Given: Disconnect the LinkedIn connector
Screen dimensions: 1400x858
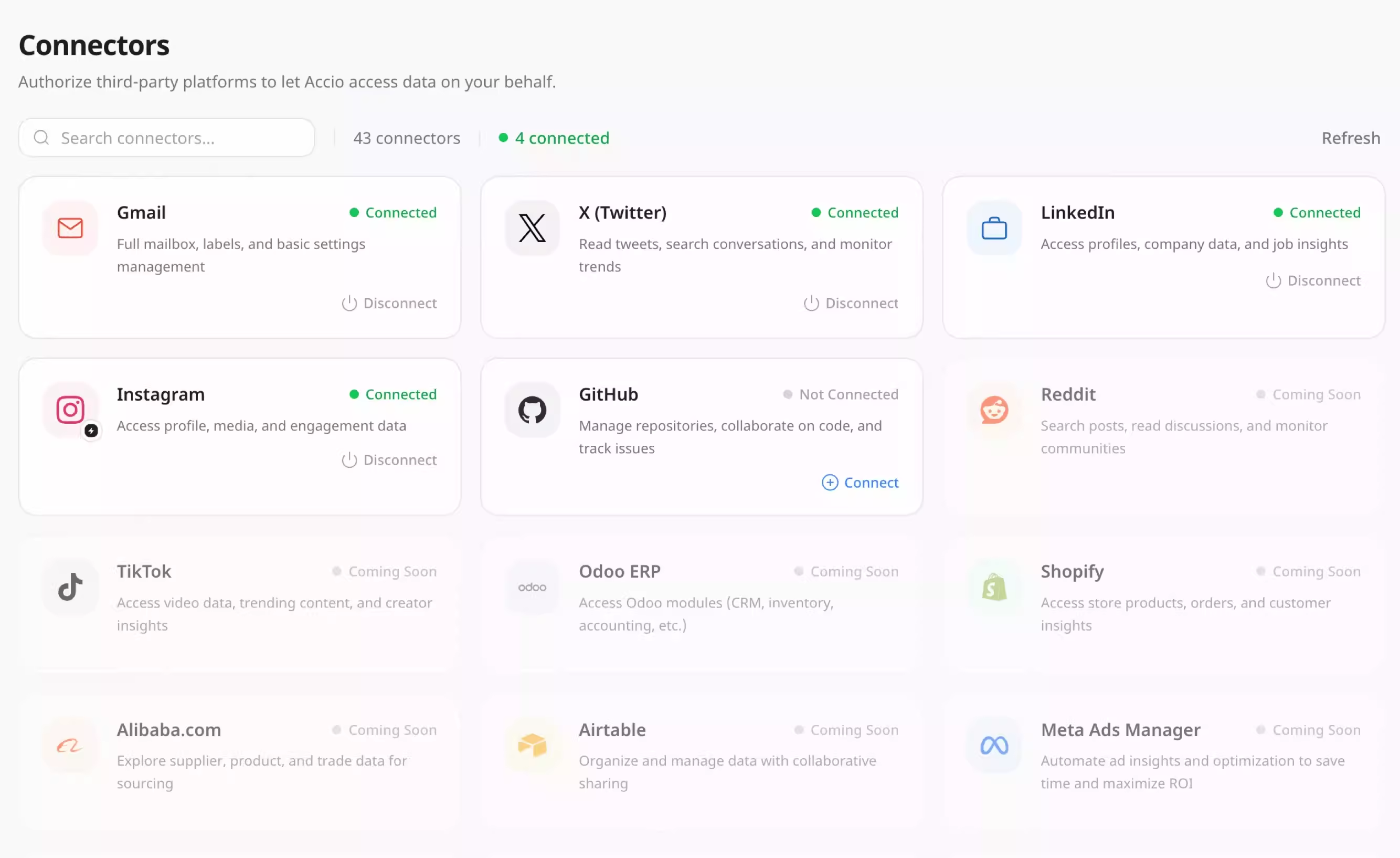Looking at the screenshot, I should pos(1313,281).
